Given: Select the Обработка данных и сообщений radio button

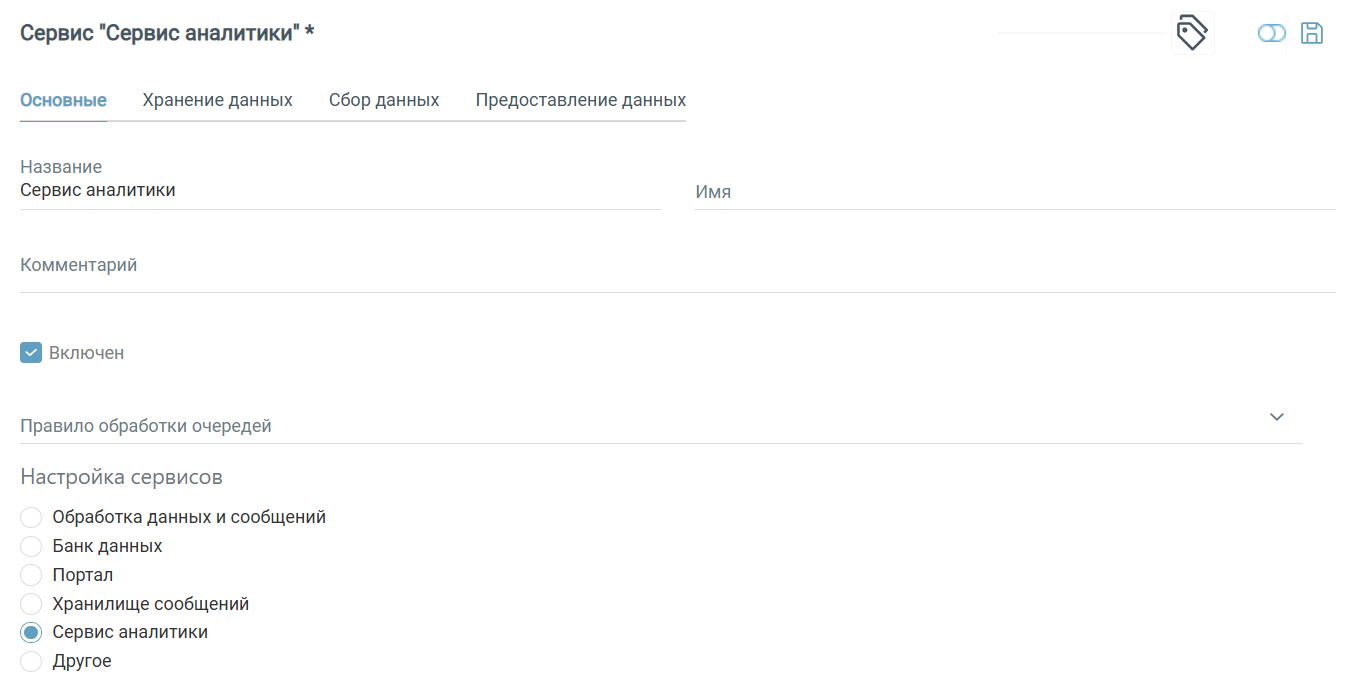Looking at the screenshot, I should pyautogui.click(x=31, y=517).
